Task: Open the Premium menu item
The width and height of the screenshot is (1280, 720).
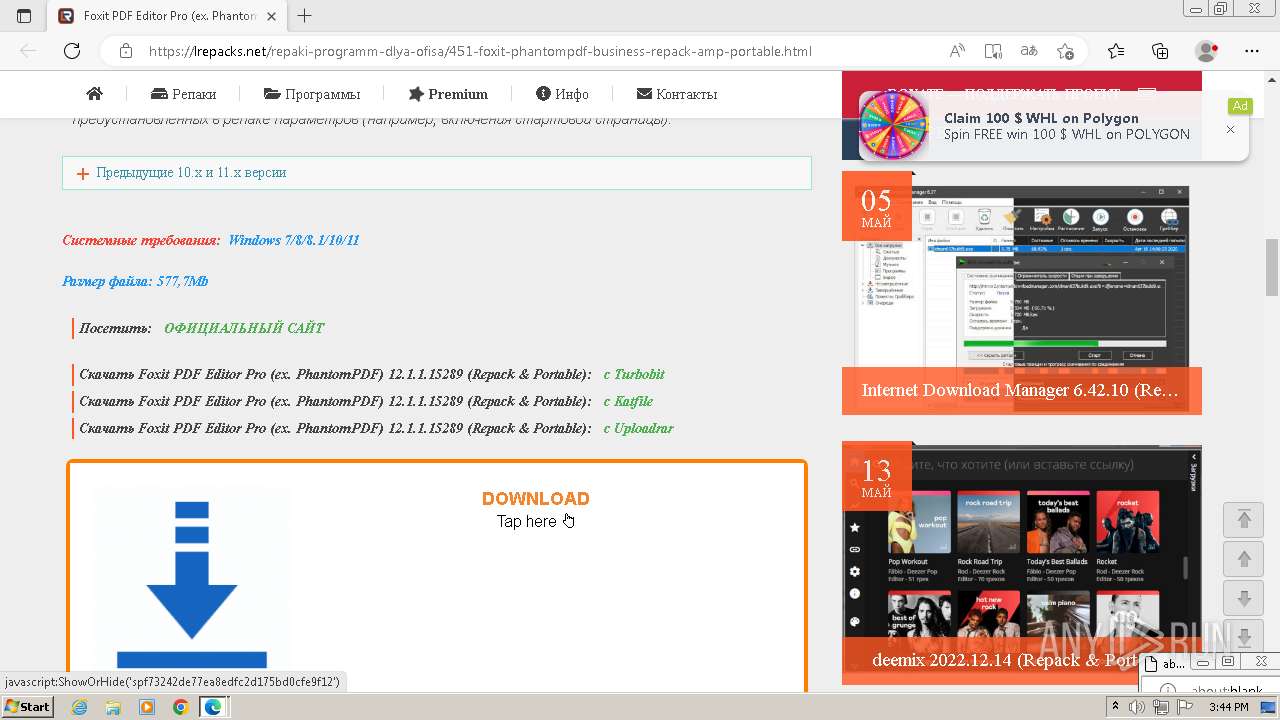Action: pos(448,94)
